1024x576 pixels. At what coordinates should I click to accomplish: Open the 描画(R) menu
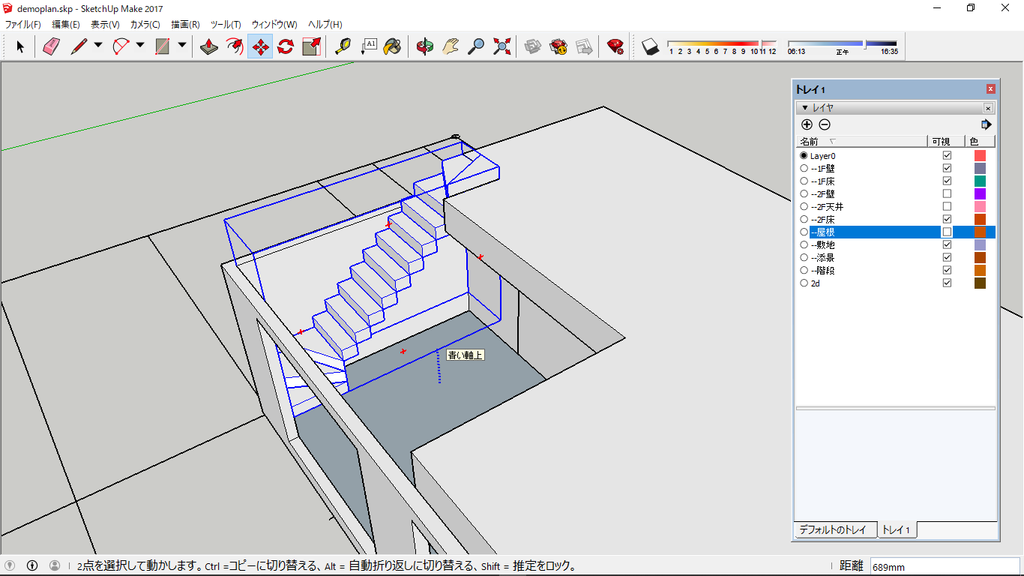point(185,24)
